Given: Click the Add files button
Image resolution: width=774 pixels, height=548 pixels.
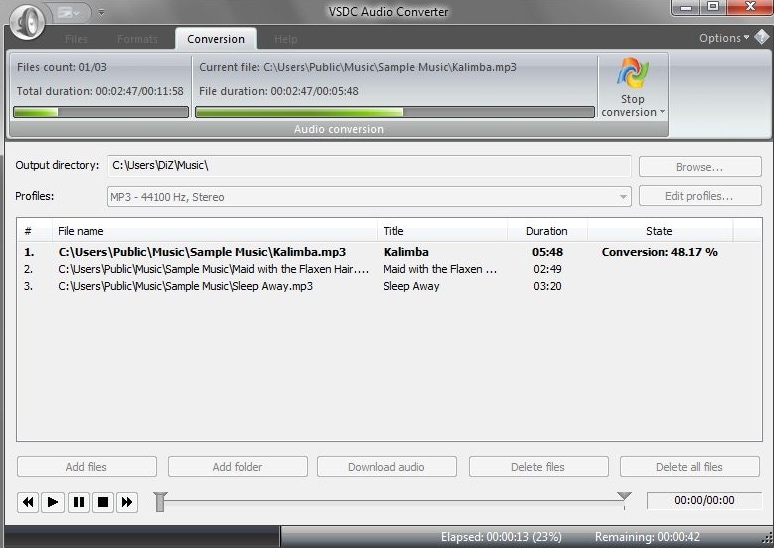Looking at the screenshot, I should pos(86,467).
